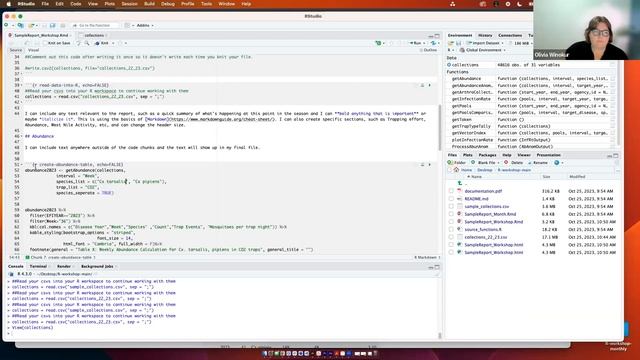Switch to the Packages tab
This screenshot has width=640, height=360.
click(487, 155)
